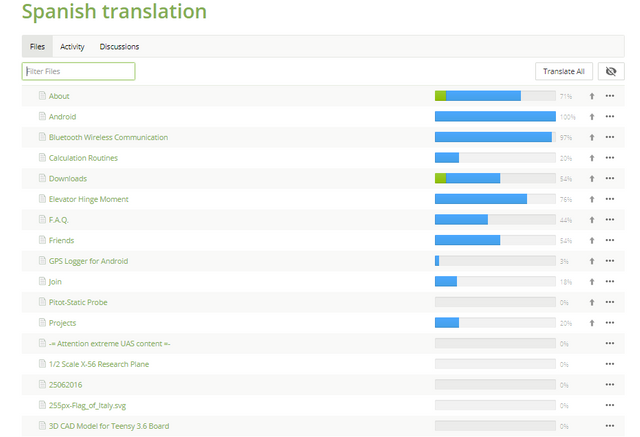Switch to the Discussions tab
Image resolution: width=640 pixels, height=437 pixels.
[x=119, y=47]
